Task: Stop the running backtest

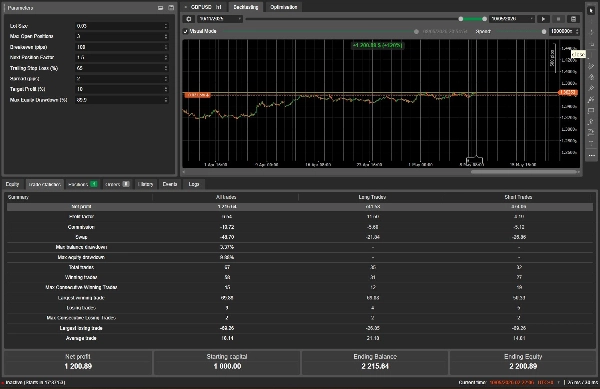Action: coord(558,19)
